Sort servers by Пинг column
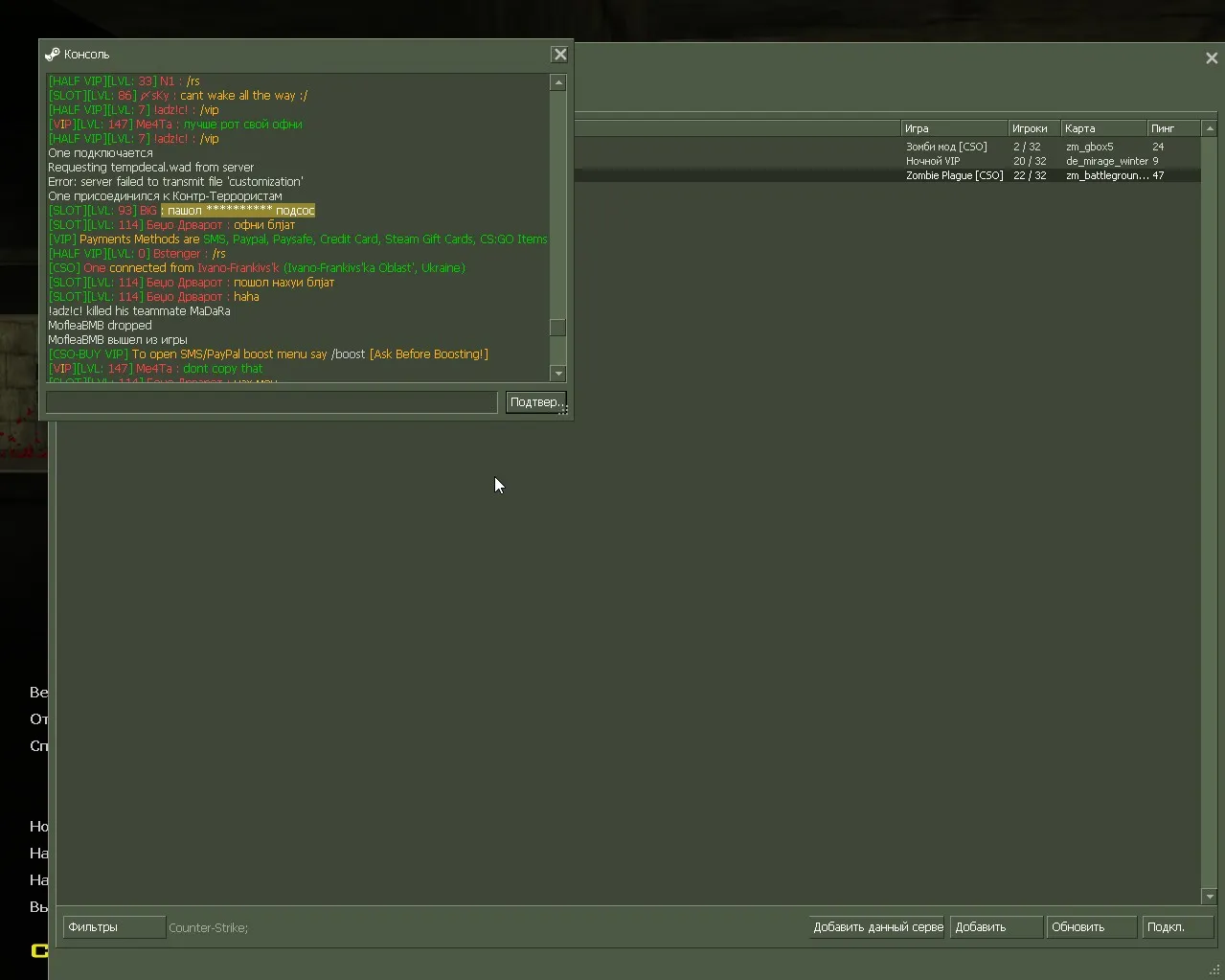 click(x=1173, y=128)
